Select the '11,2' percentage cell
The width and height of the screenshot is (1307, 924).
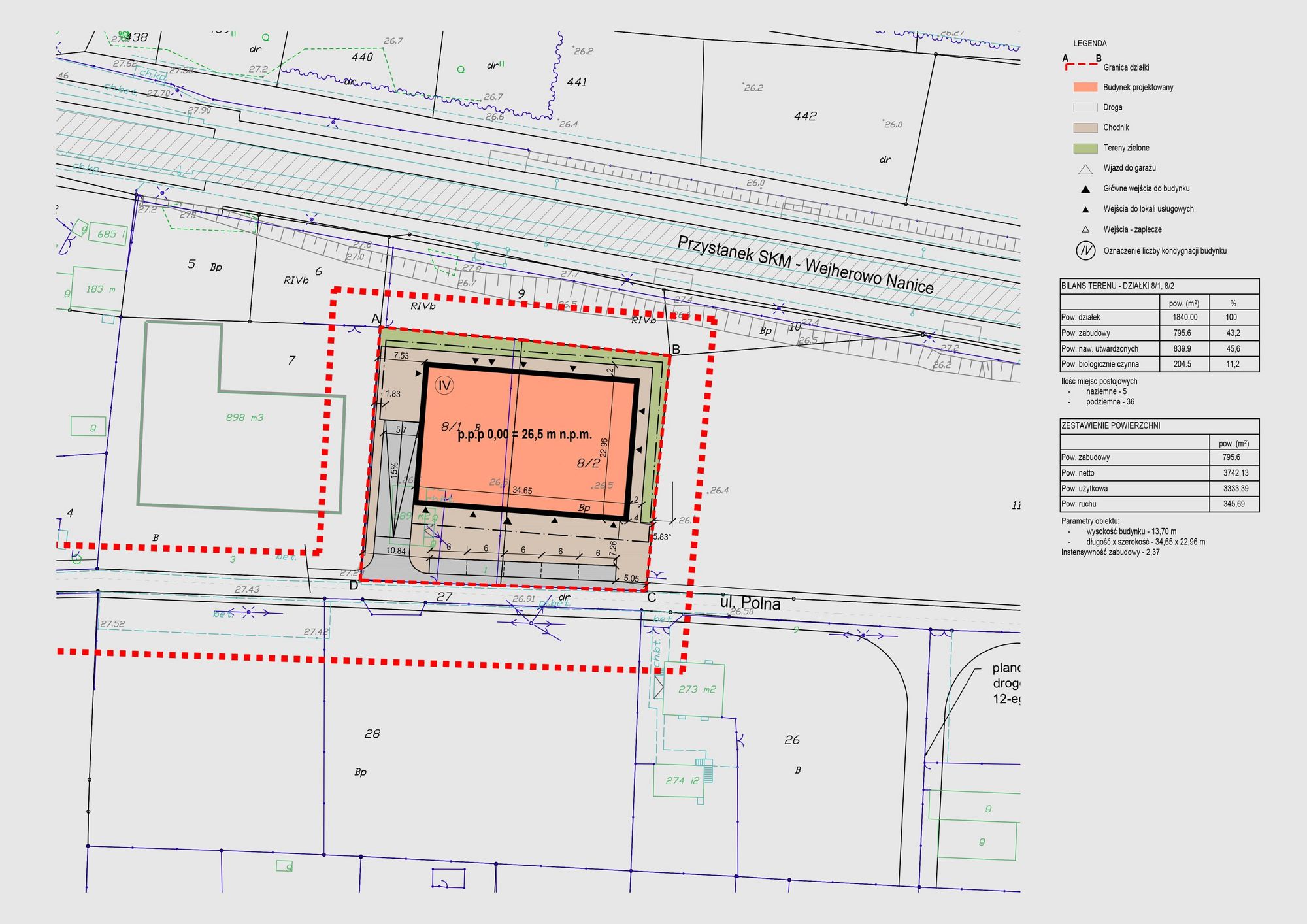pyautogui.click(x=1233, y=365)
